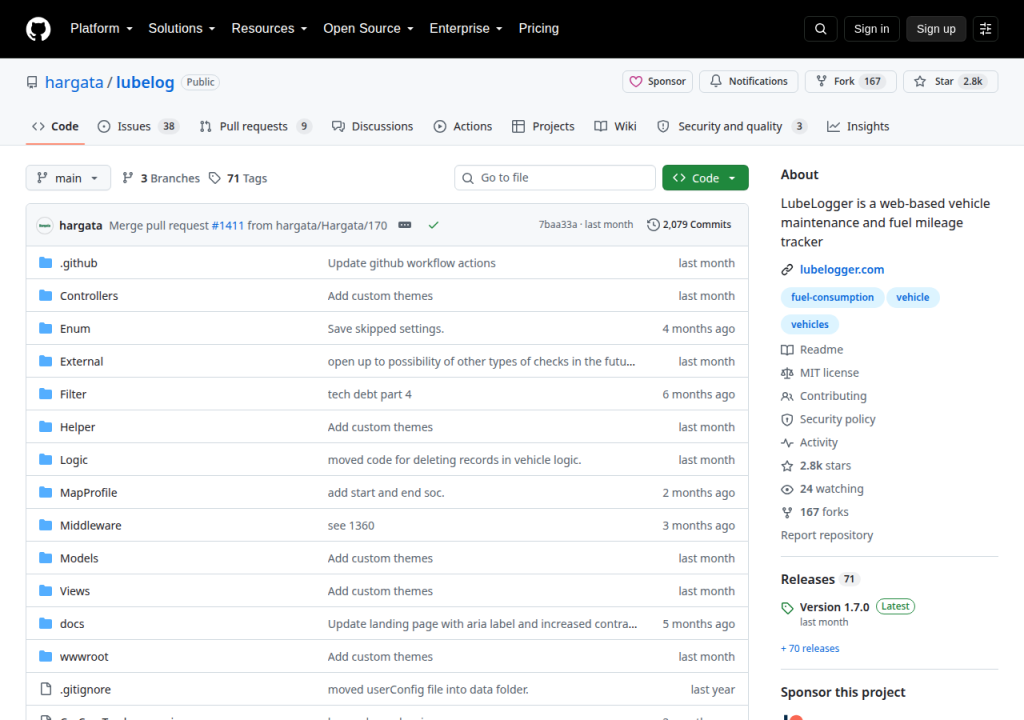This screenshot has height=720, width=1024.
Task: Open the search magnifier icon in header
Action: coord(820,29)
